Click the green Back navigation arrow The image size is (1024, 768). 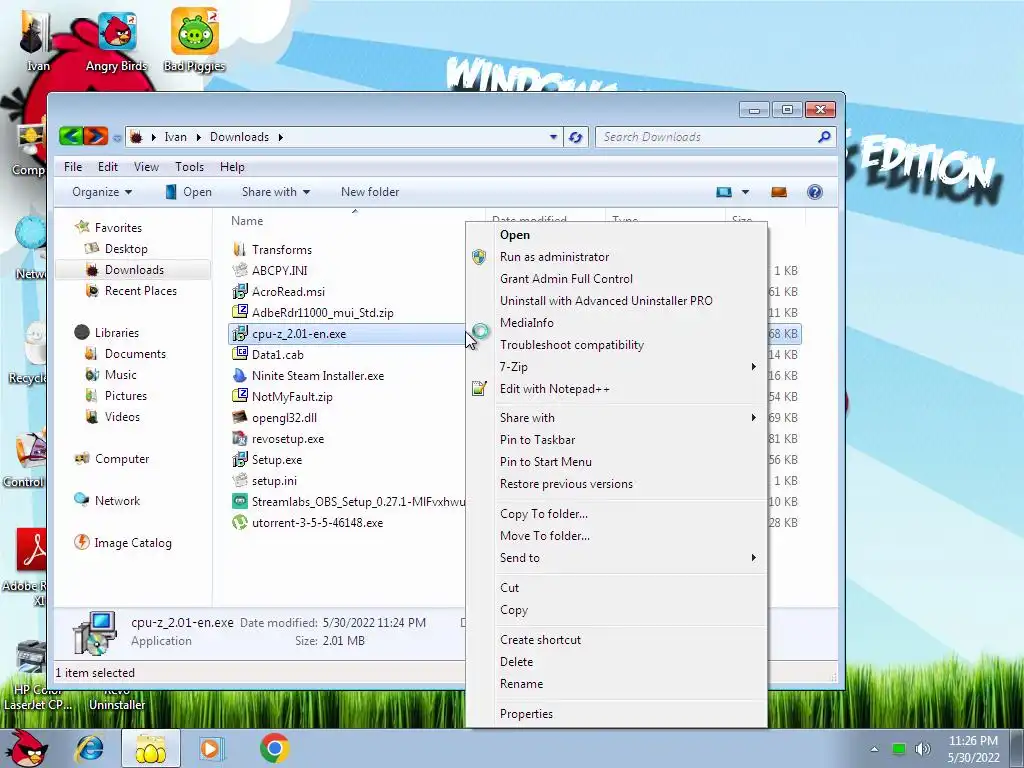(x=71, y=136)
